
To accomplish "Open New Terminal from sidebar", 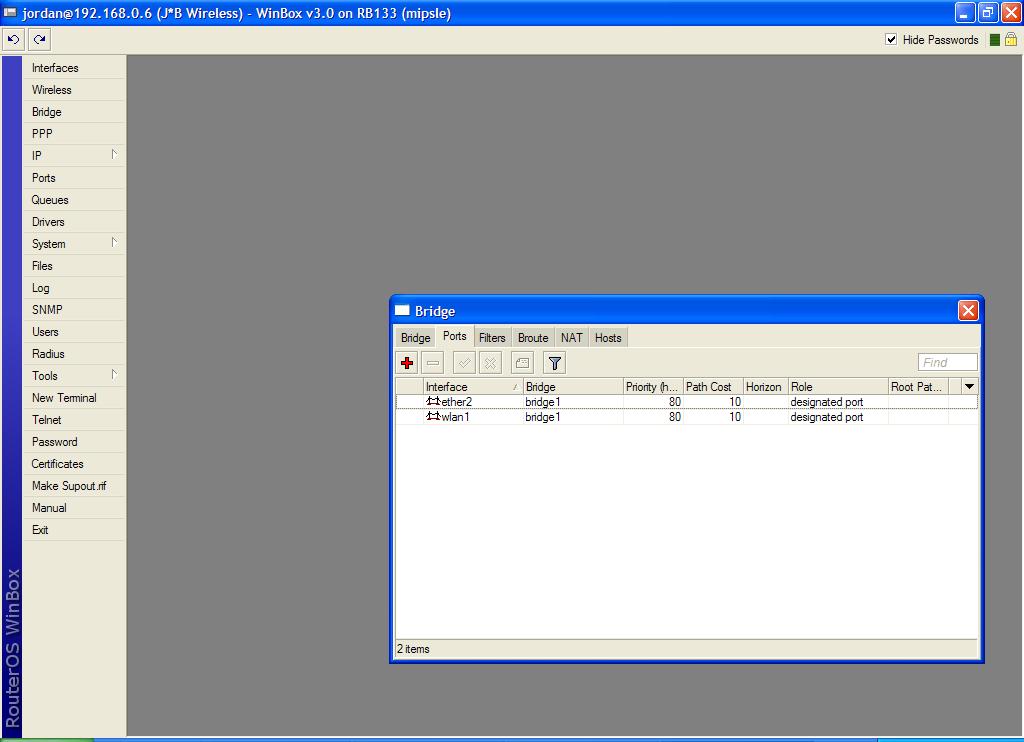I will click(x=73, y=398).
